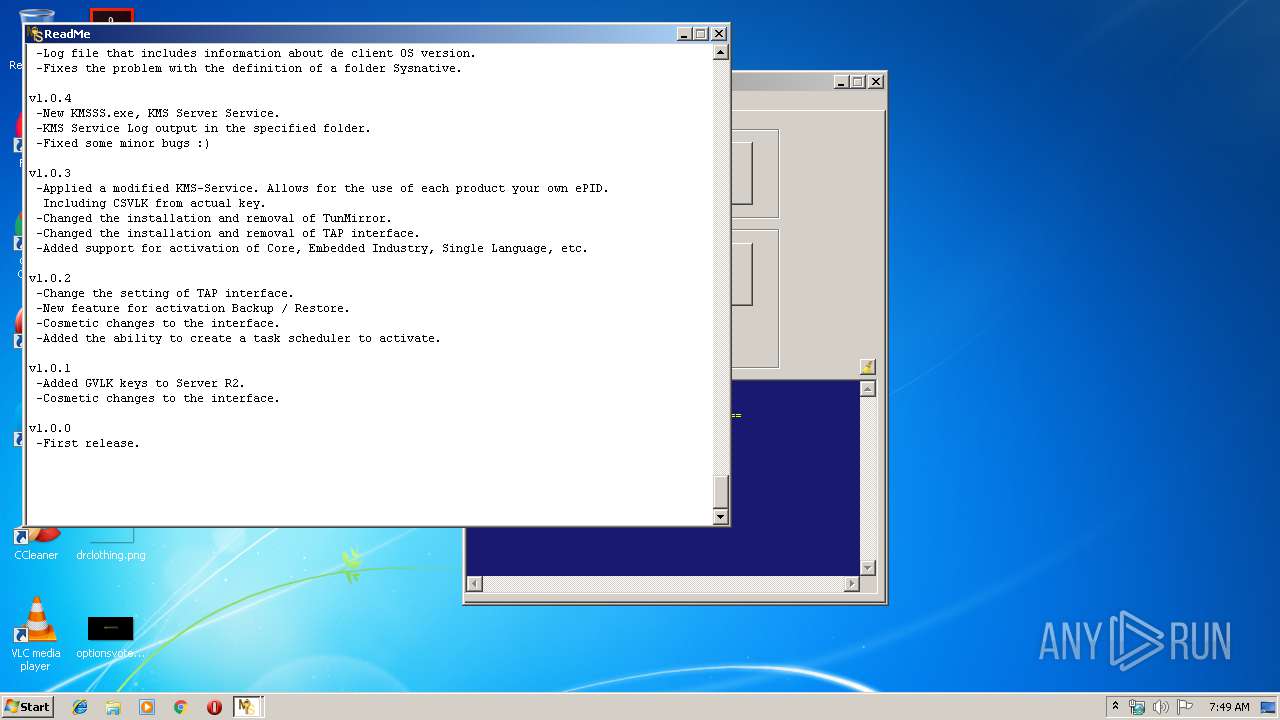1280x720 pixels.
Task: Click upper large button in background window
Action: coord(742,173)
